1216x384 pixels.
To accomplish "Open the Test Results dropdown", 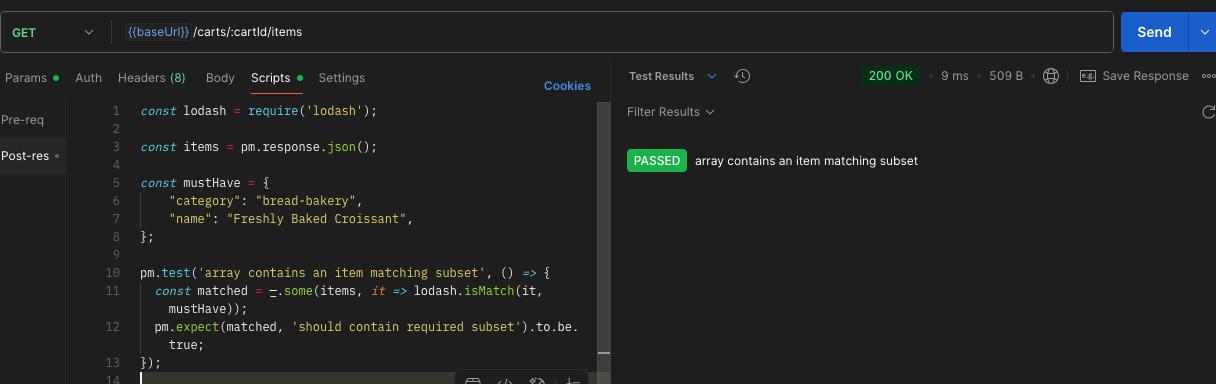I will coord(673,76).
